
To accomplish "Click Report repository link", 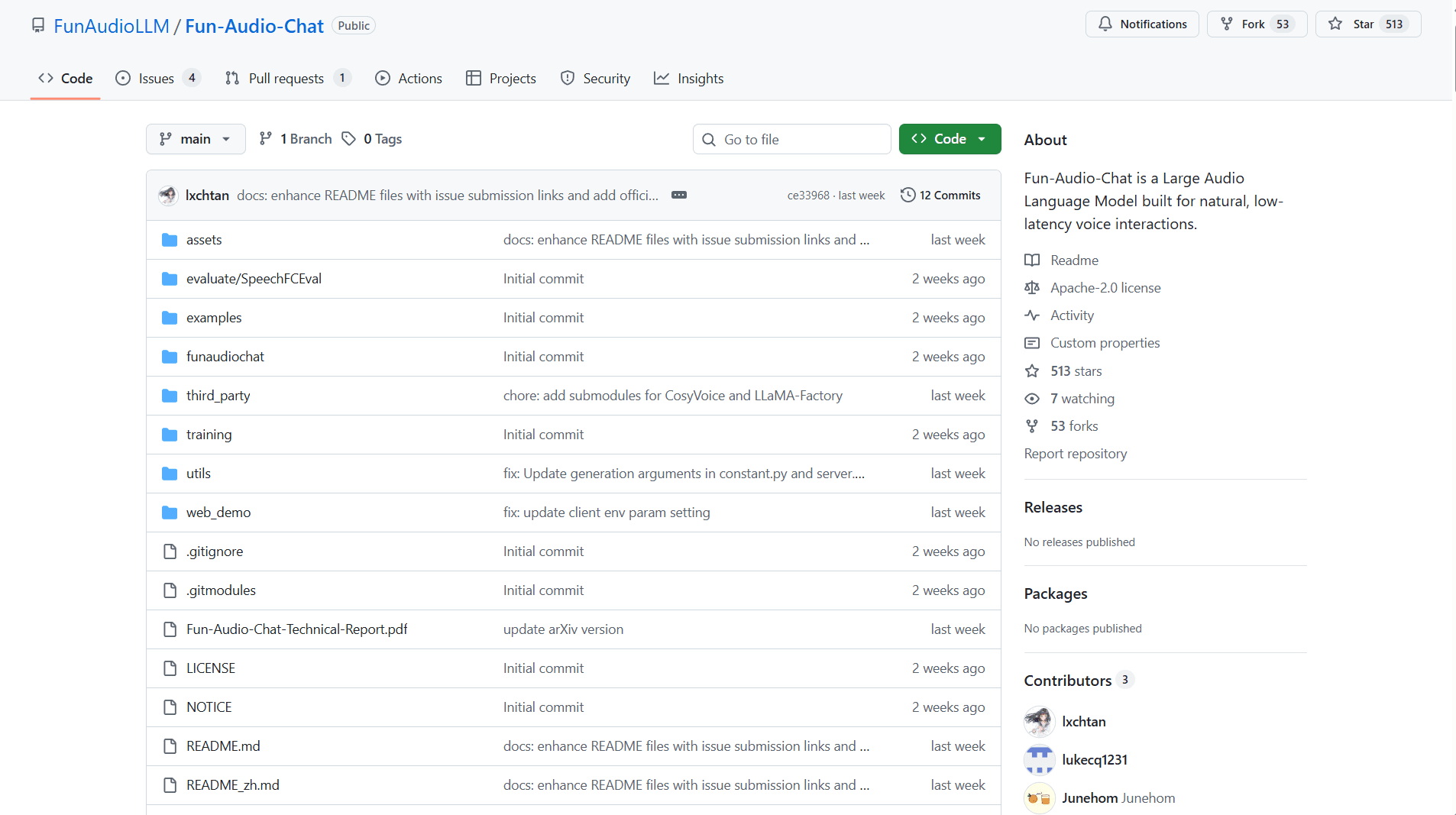I will (x=1075, y=454).
